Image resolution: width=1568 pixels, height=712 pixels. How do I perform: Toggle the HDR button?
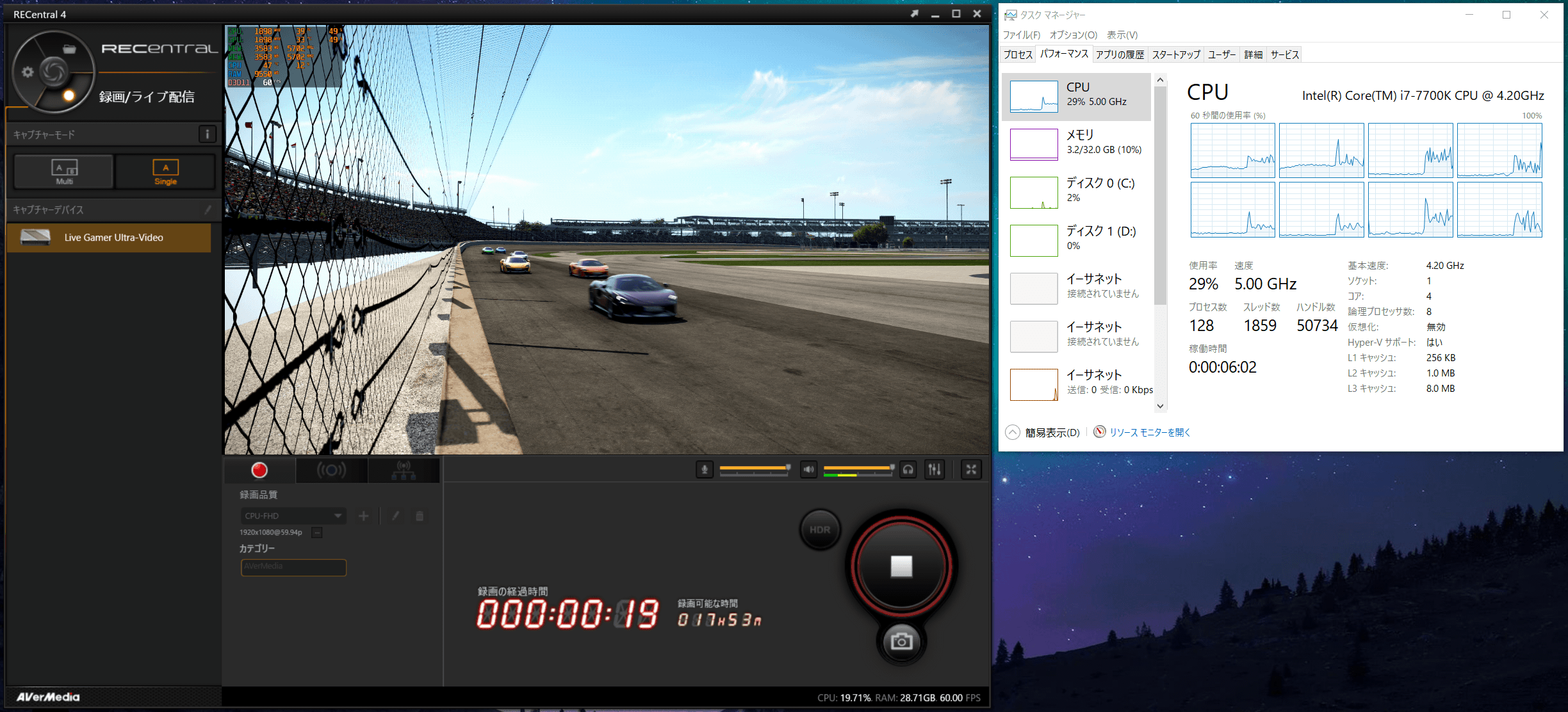[x=820, y=530]
